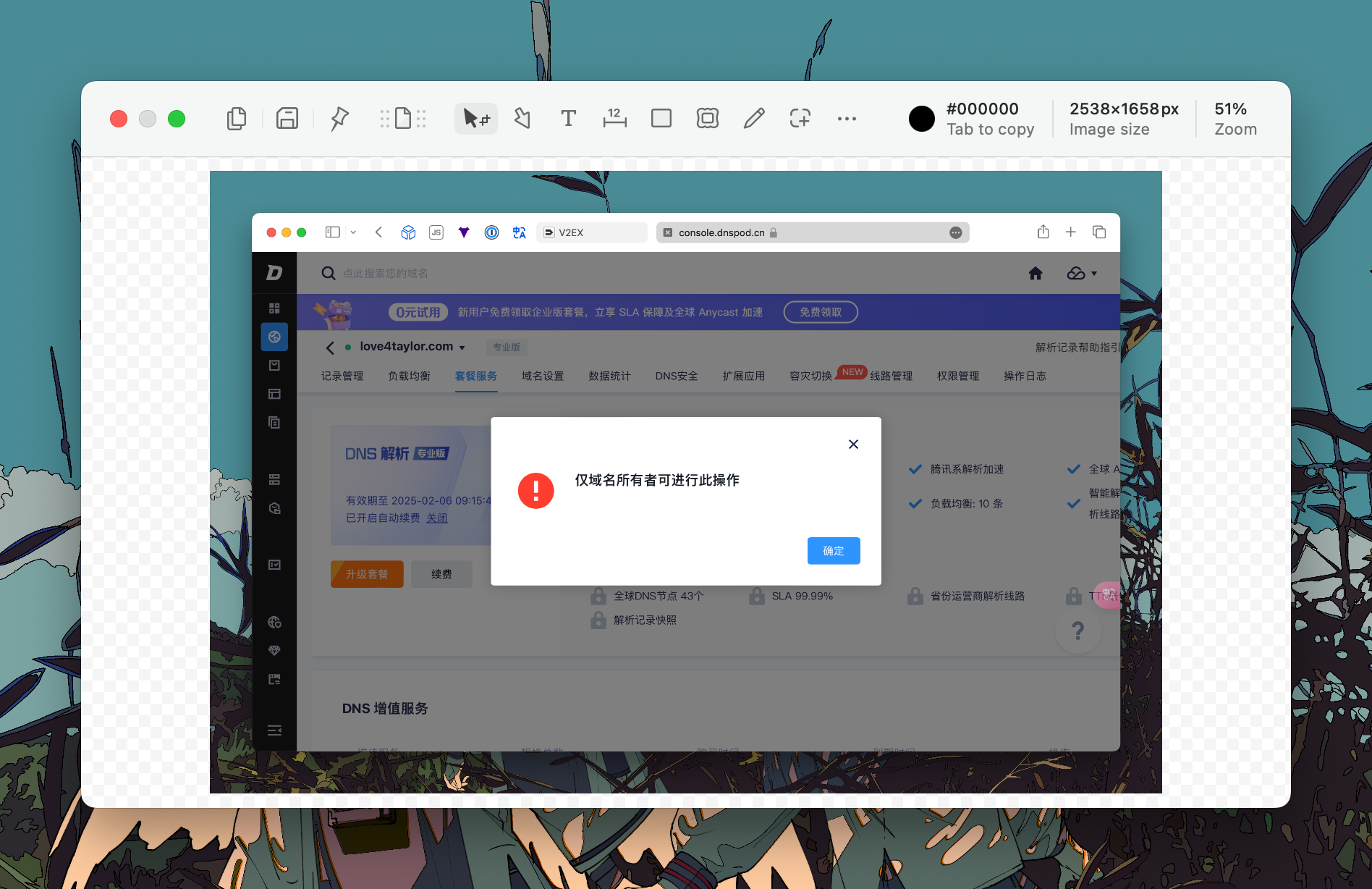Pin the screenshot with the pin icon
This screenshot has width=1372, height=889.
pyautogui.click(x=339, y=119)
